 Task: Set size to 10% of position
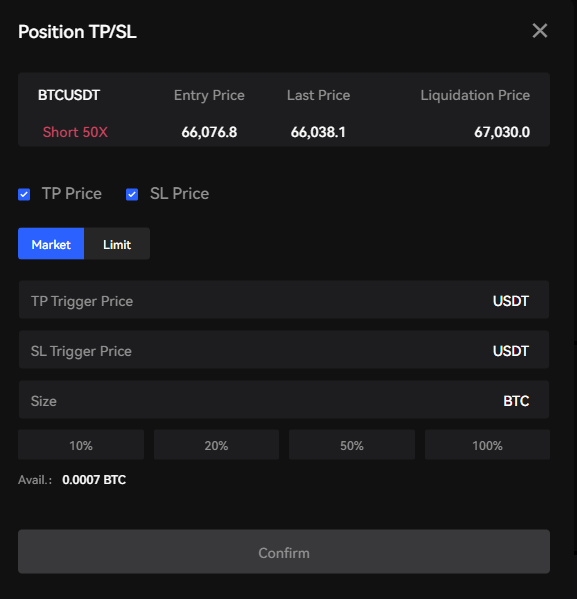pyautogui.click(x=81, y=445)
